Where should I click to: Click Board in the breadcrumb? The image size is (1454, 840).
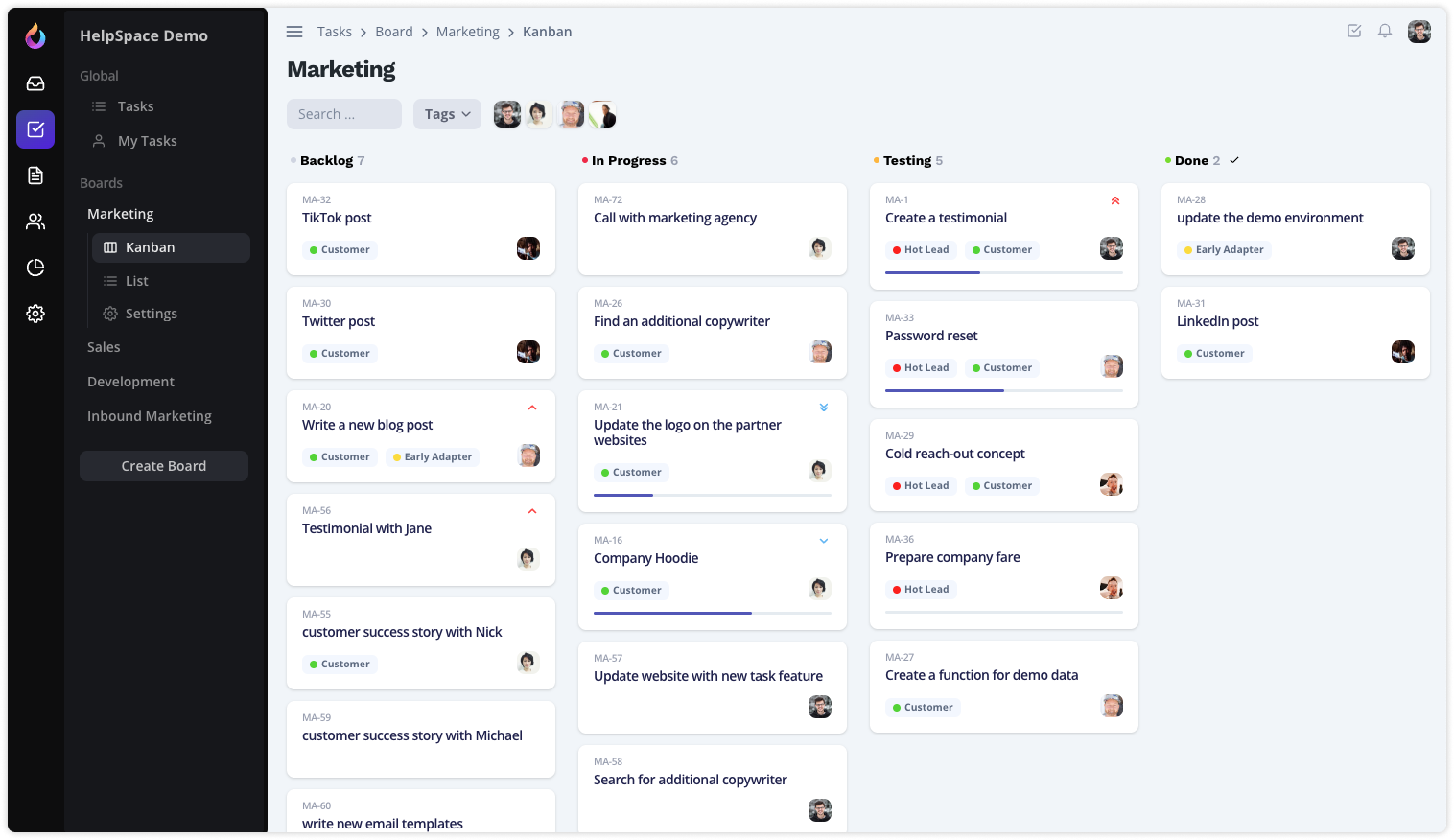point(394,32)
